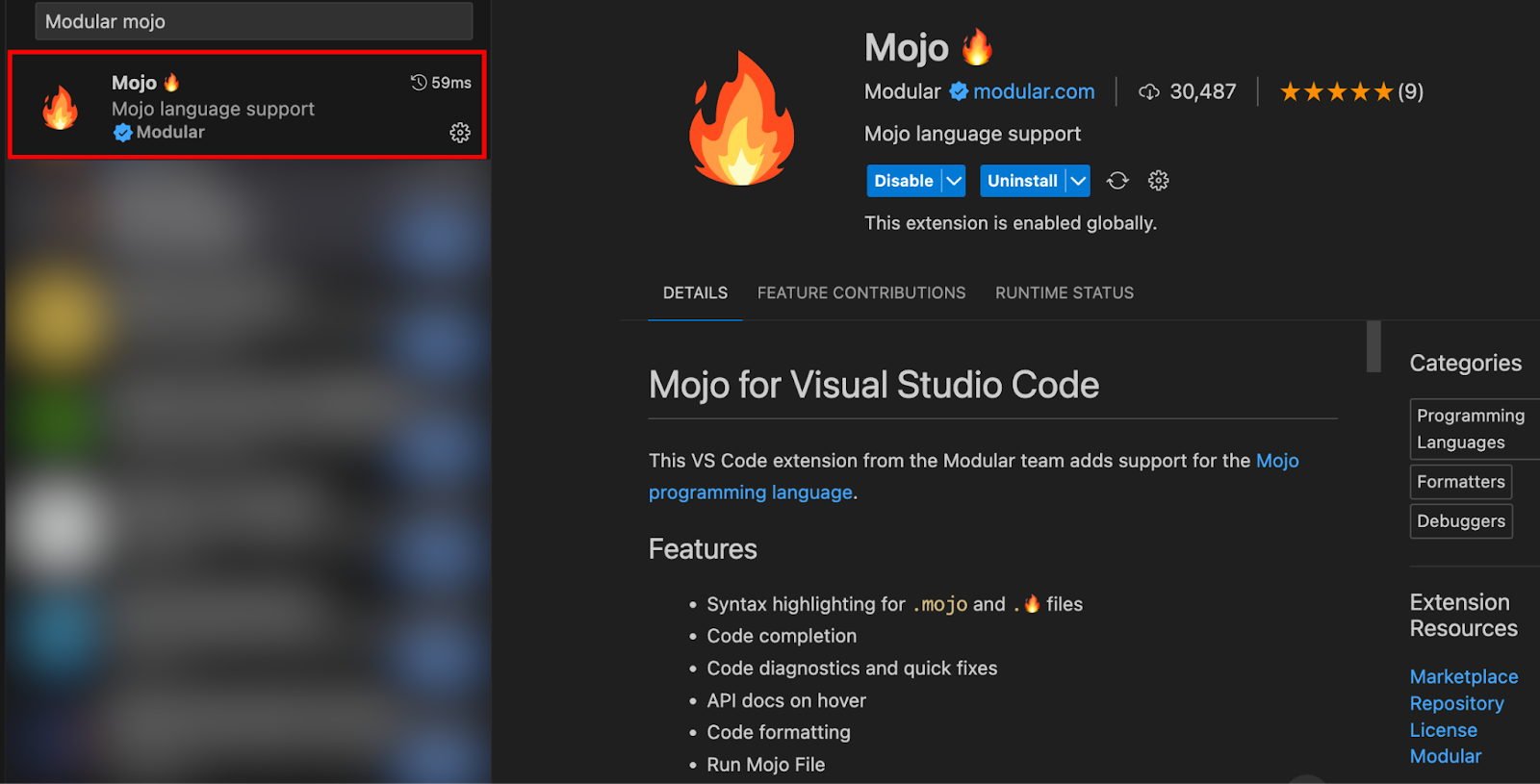Click the verified badge next to Modular in list
The image size is (1540, 784).
point(122,133)
